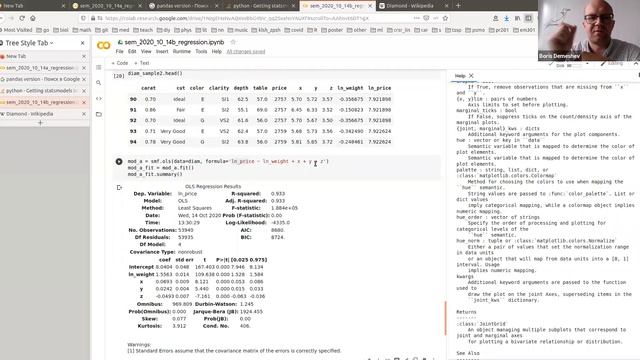This screenshot has width=640, height=360.
Task: Click the ln_weight coefficient row
Action: [197, 274]
